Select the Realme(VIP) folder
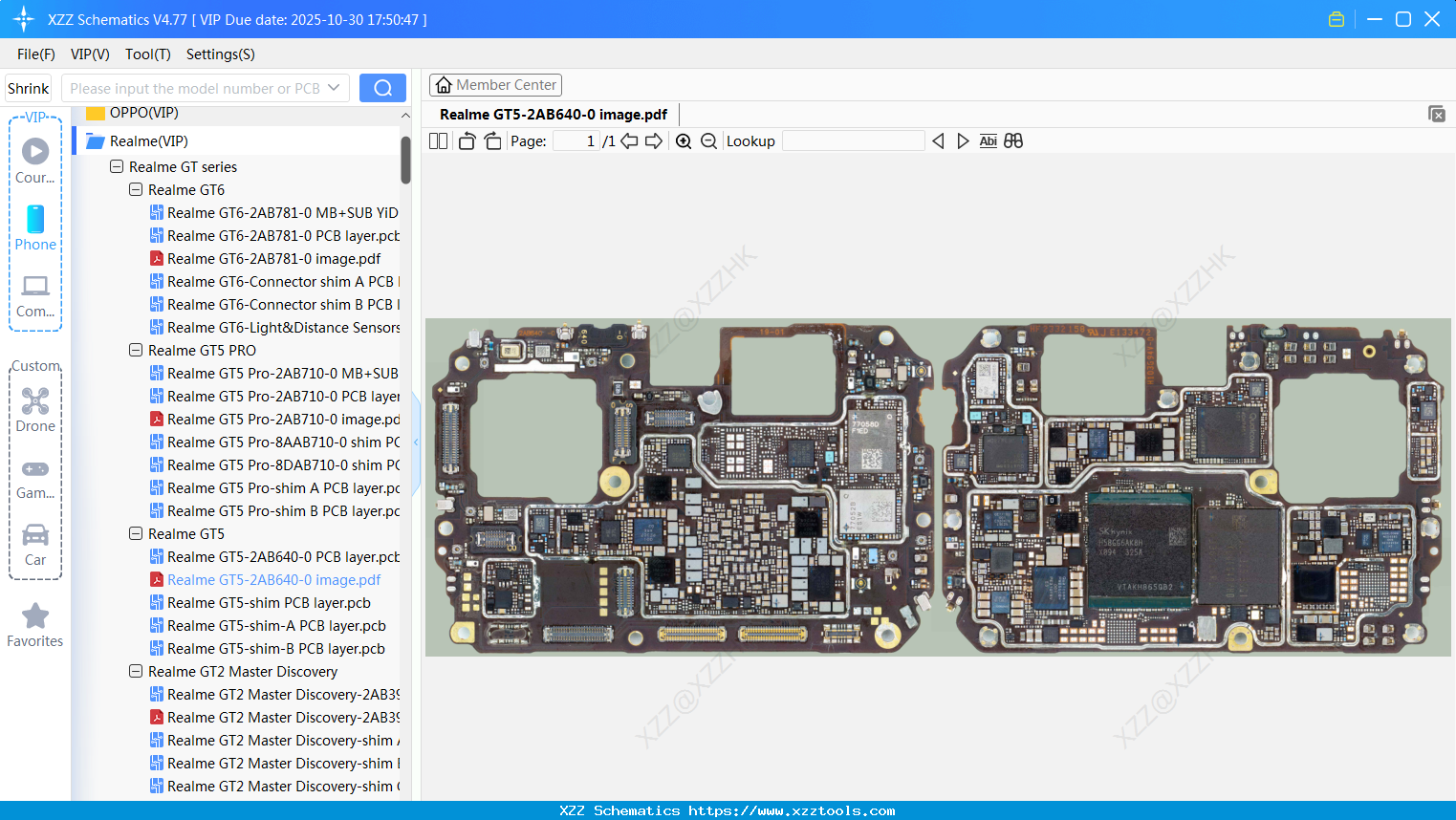The image size is (1456, 820). [x=148, y=141]
